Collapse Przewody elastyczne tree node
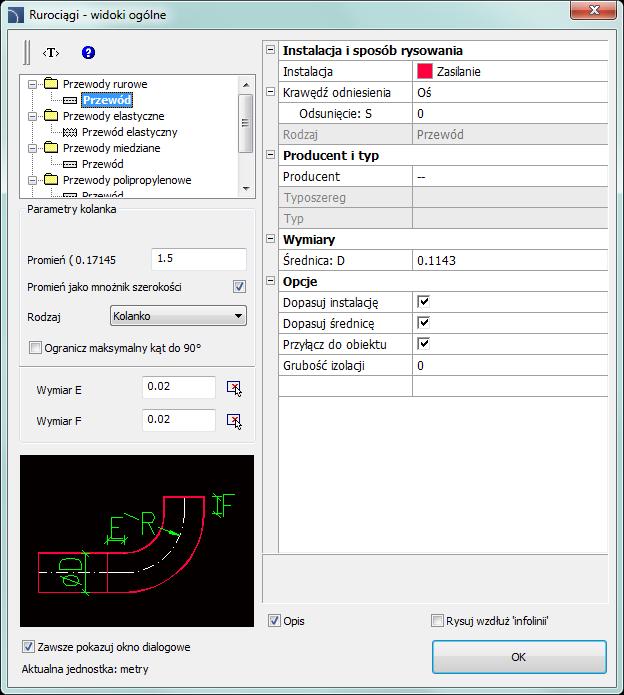The width and height of the screenshot is (624, 695). (32, 116)
